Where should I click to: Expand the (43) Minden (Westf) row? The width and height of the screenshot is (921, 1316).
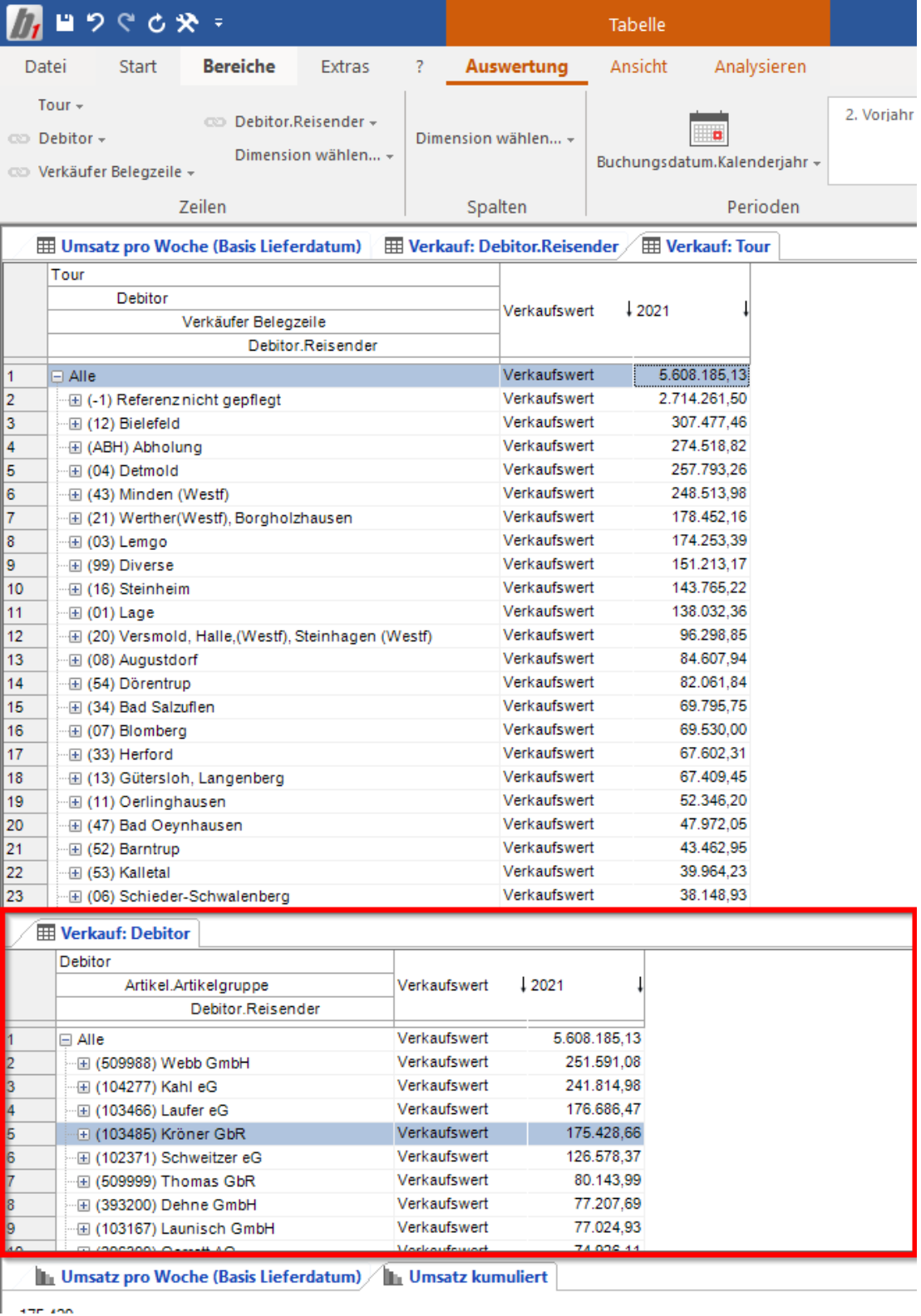pos(75,495)
